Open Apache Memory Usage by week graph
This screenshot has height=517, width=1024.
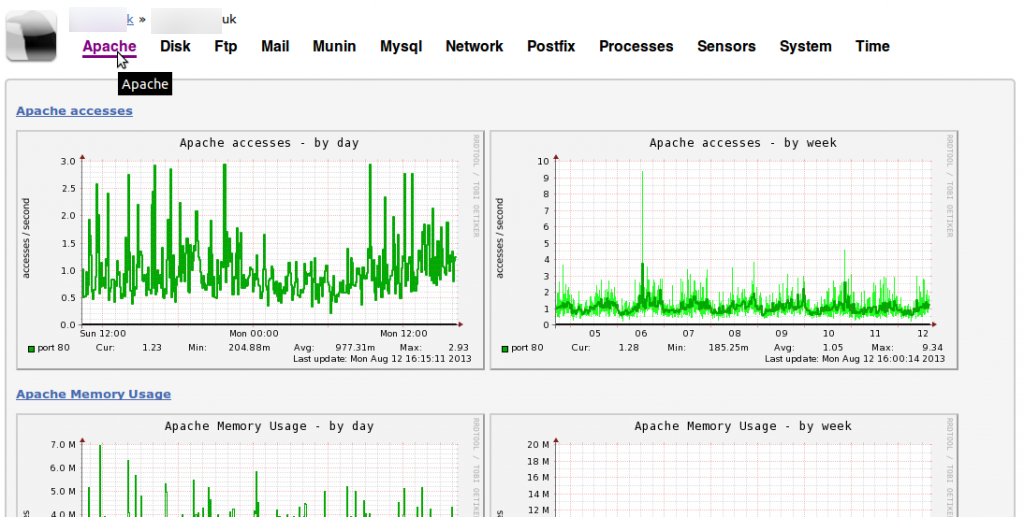(x=724, y=466)
